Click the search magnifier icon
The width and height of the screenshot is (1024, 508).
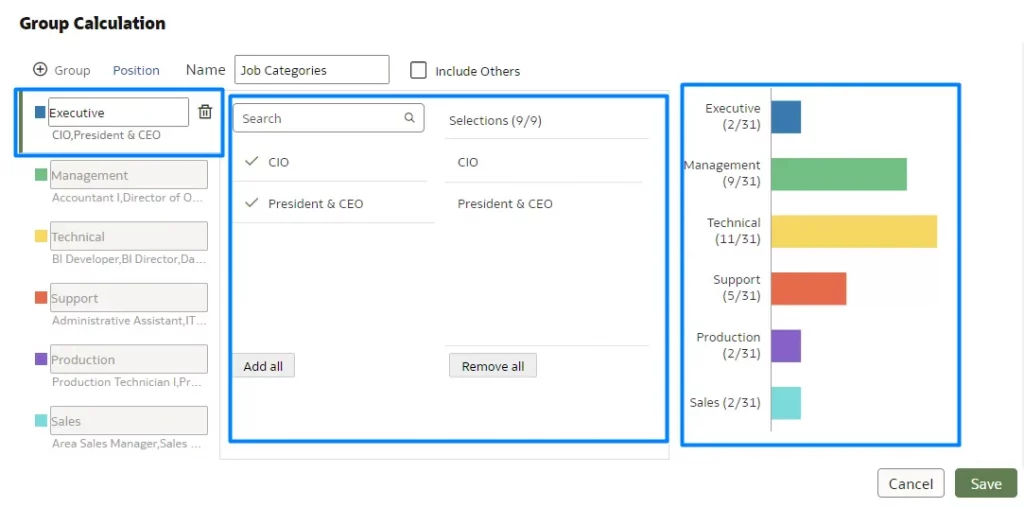(x=409, y=118)
